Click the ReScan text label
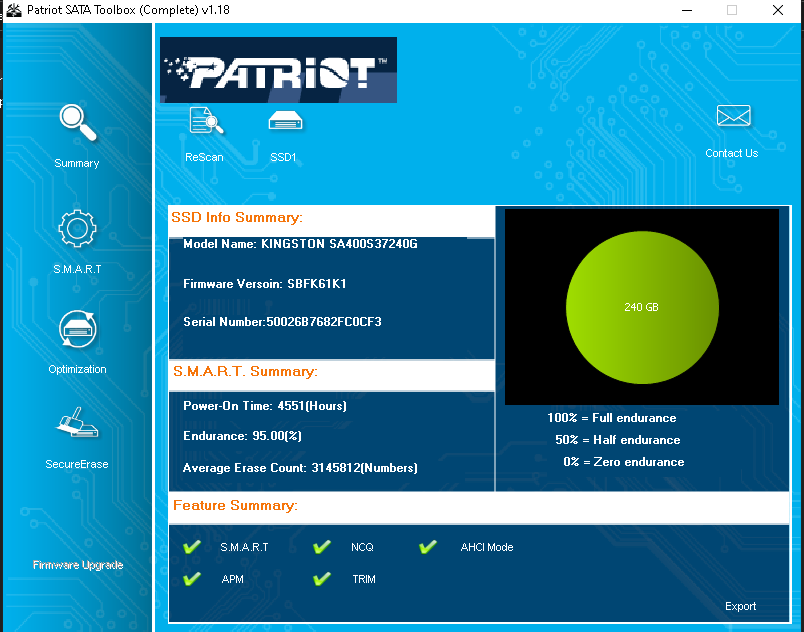804x632 pixels. tap(204, 157)
